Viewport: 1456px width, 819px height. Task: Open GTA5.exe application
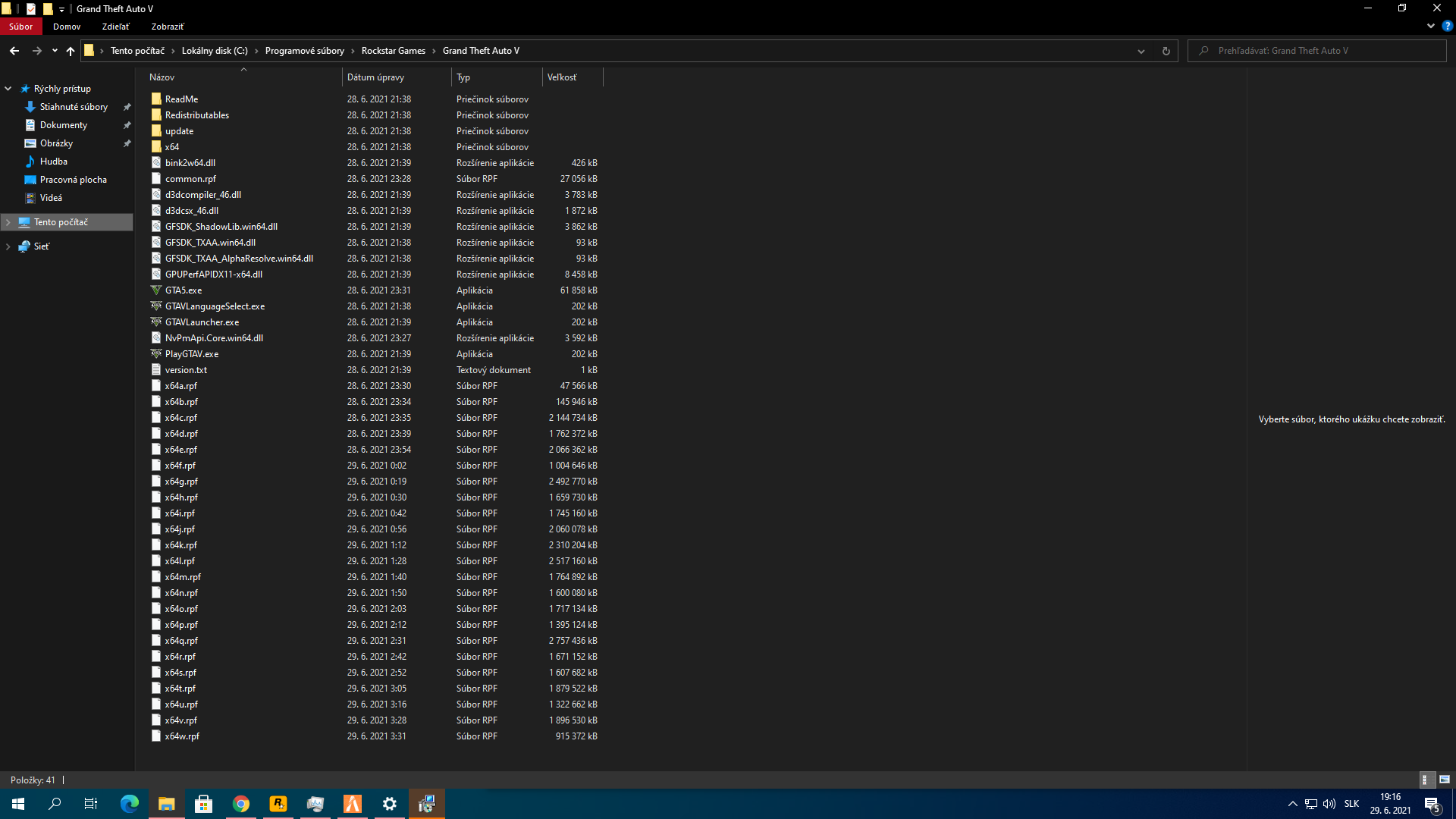(x=184, y=290)
